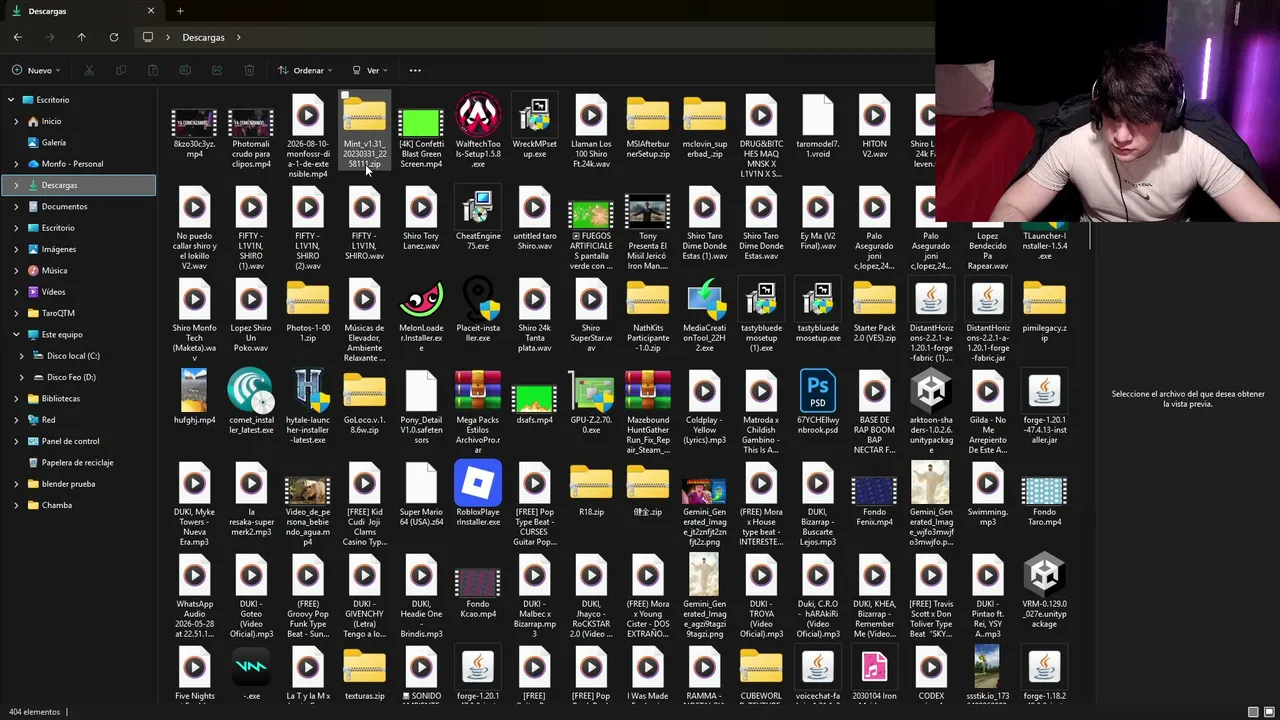Screen dimensions: 1280x720
Task: Select the MediaCreationTool_22H2.exe icon
Action: tap(704, 300)
